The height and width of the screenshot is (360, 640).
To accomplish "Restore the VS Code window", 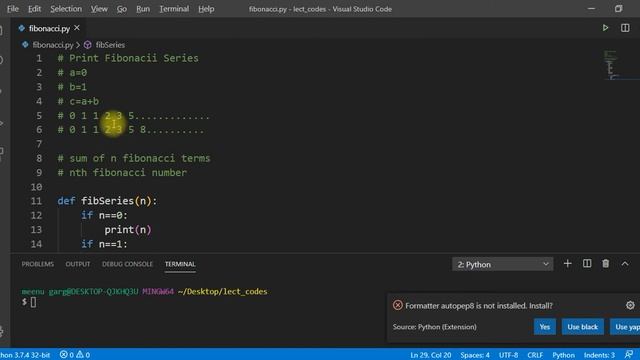I will pos(618,9).
